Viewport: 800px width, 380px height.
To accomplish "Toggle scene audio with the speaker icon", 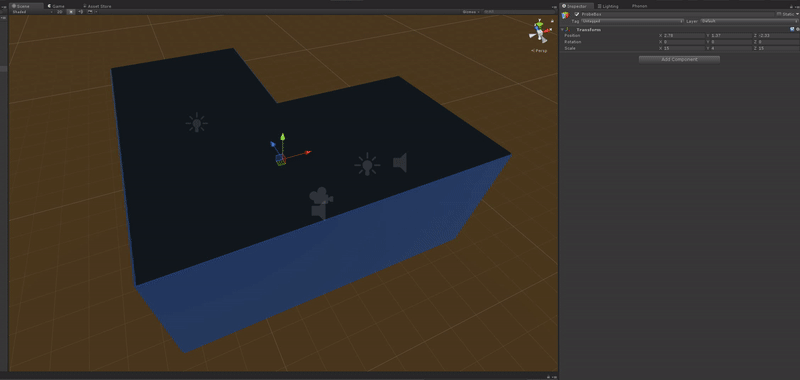I will point(81,12).
